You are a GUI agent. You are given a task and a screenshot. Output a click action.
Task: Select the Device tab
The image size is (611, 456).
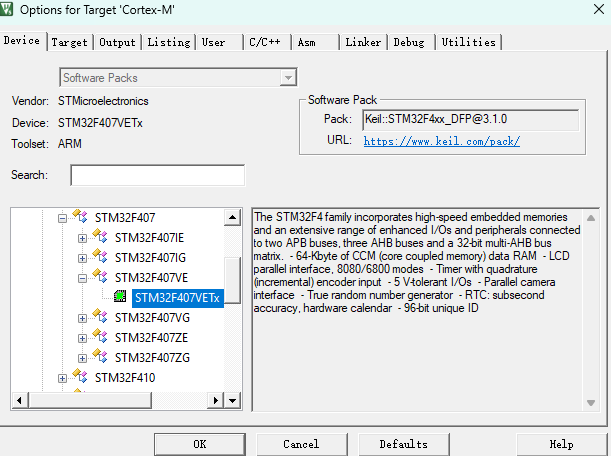[x=22, y=41]
